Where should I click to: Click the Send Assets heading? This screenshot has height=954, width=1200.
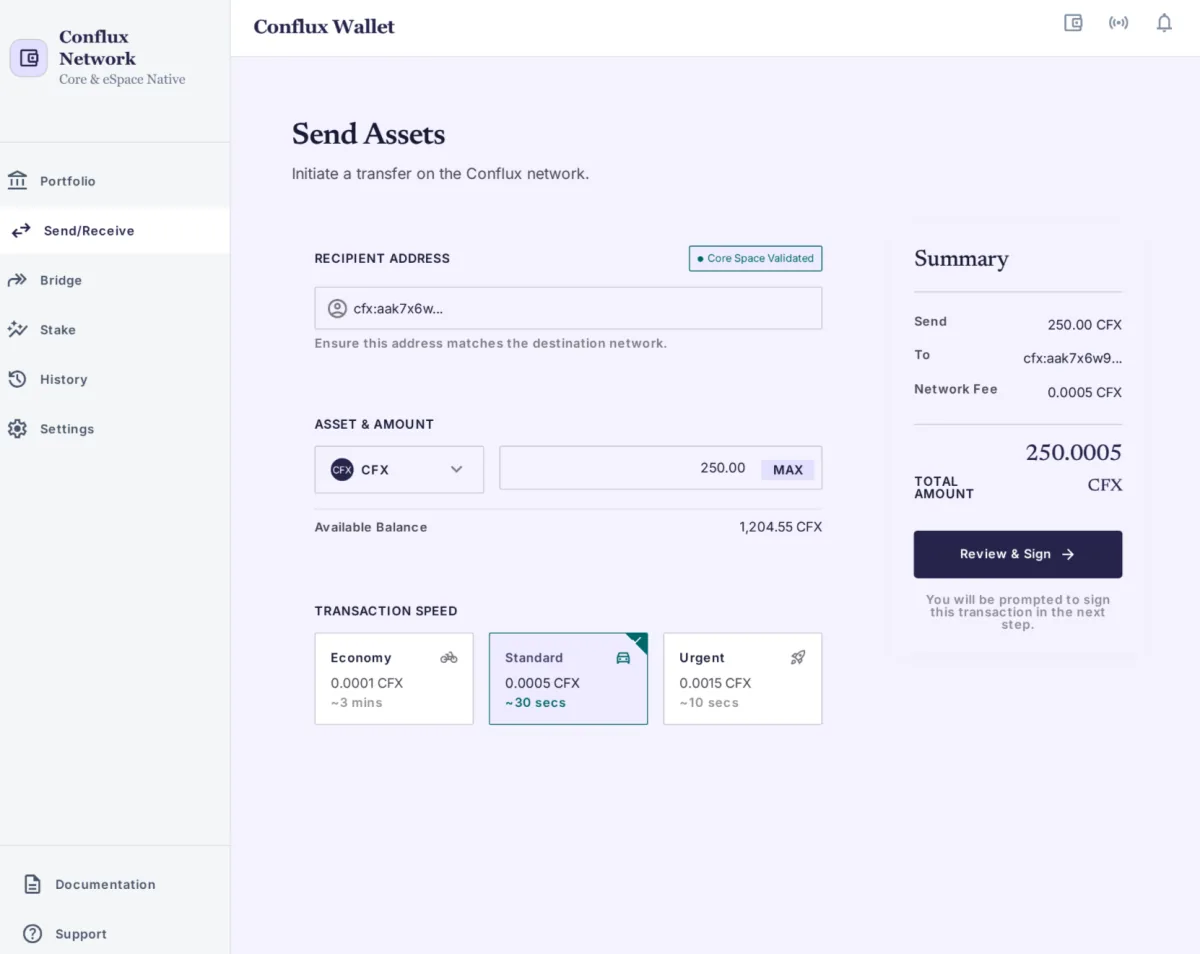tap(368, 134)
